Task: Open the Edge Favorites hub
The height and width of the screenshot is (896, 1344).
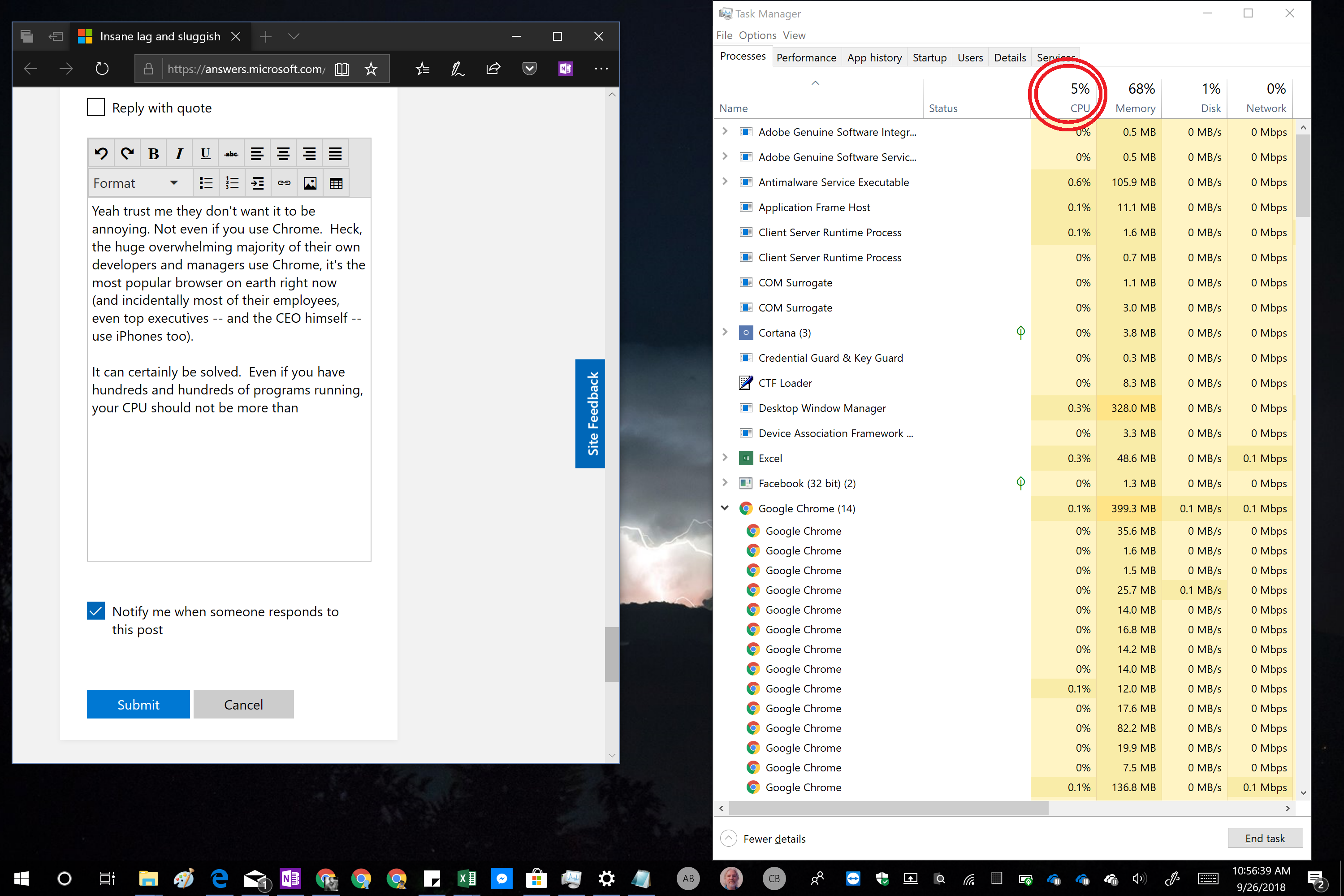Action: click(x=423, y=69)
